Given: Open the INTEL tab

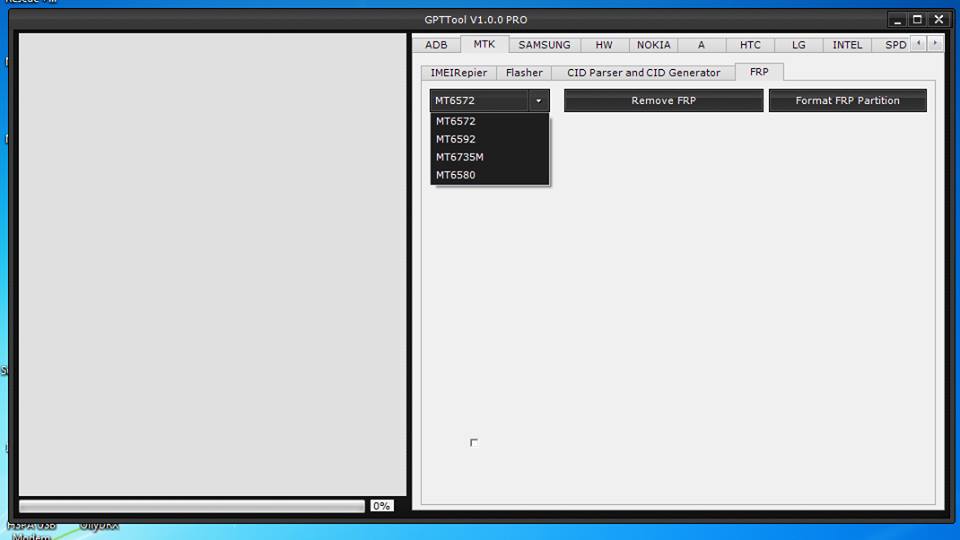Looking at the screenshot, I should pyautogui.click(x=847, y=45).
